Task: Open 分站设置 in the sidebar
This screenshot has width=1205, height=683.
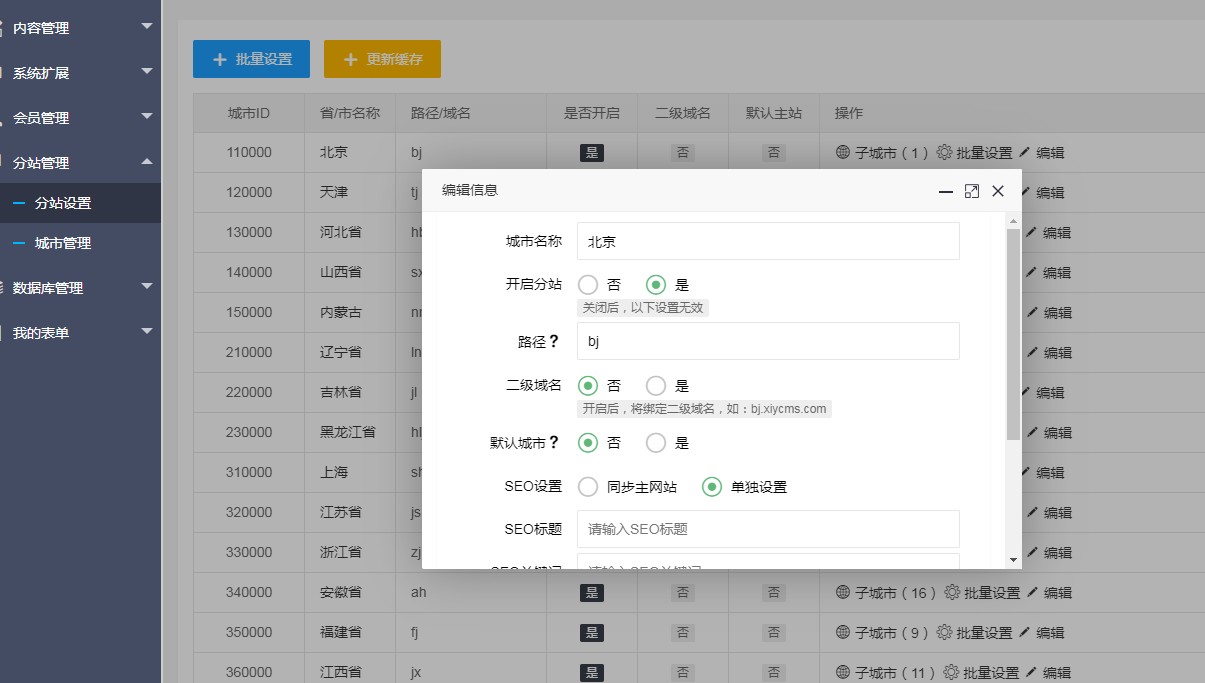Action: 63,203
